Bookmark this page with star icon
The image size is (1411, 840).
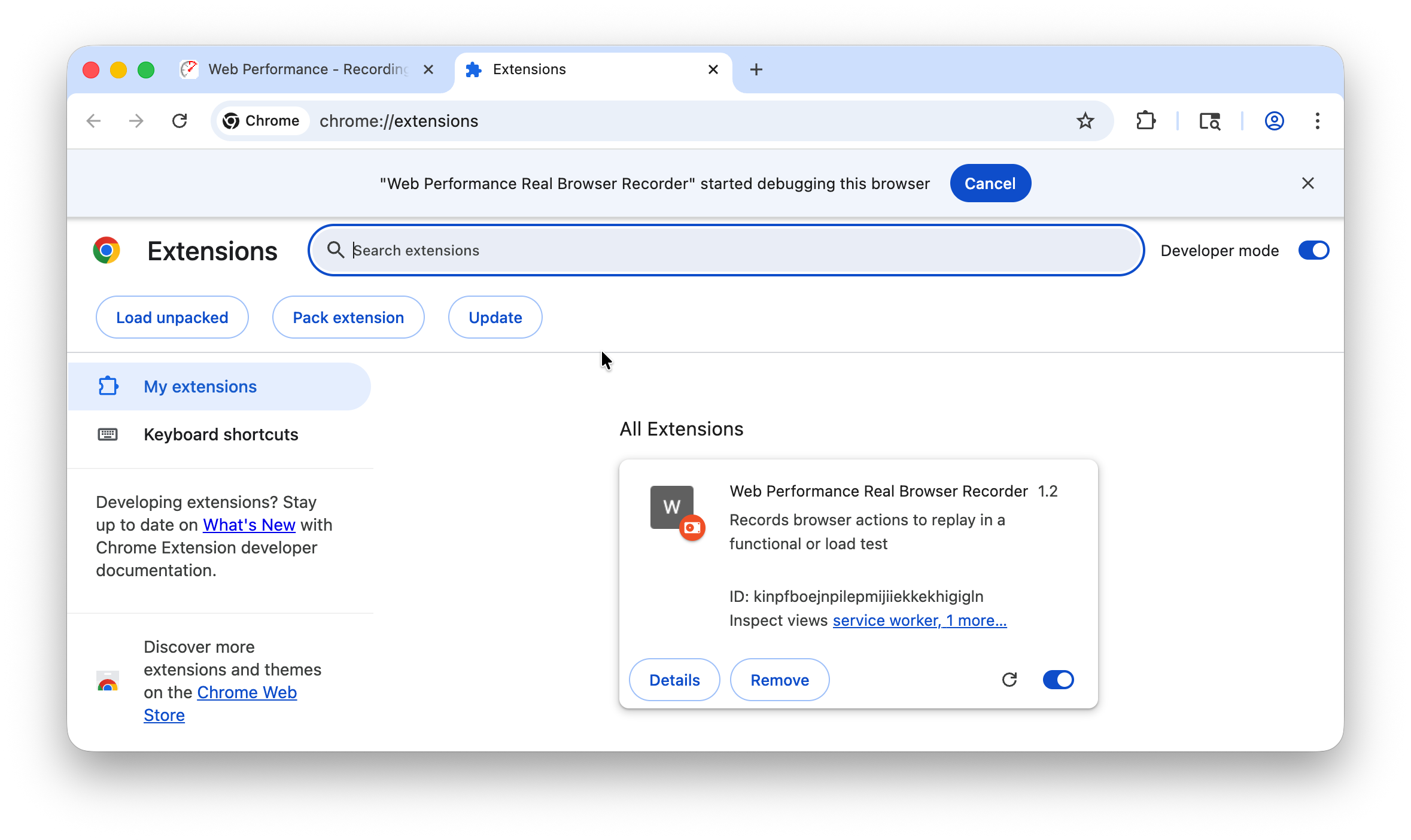coord(1085,121)
